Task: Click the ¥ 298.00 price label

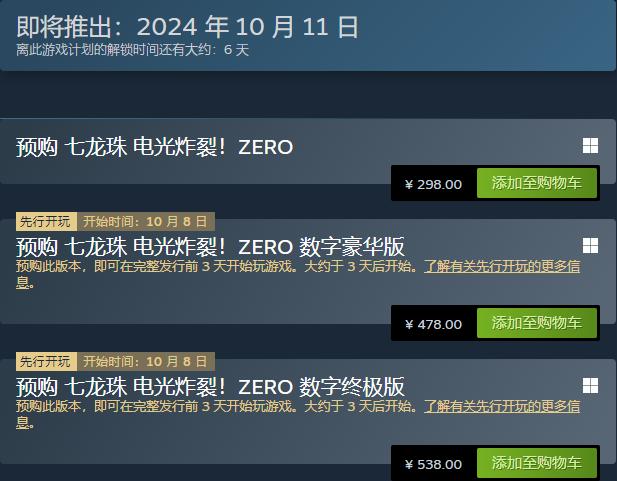Action: click(x=433, y=184)
